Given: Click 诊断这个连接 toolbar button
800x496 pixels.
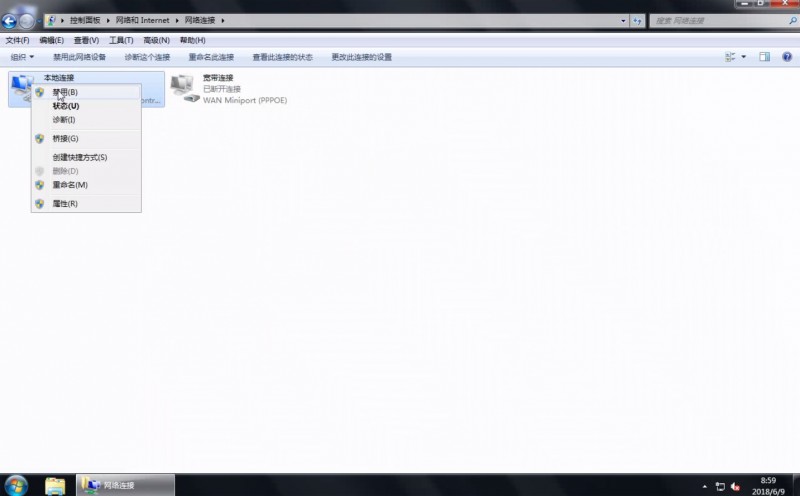Looking at the screenshot, I should [147, 57].
